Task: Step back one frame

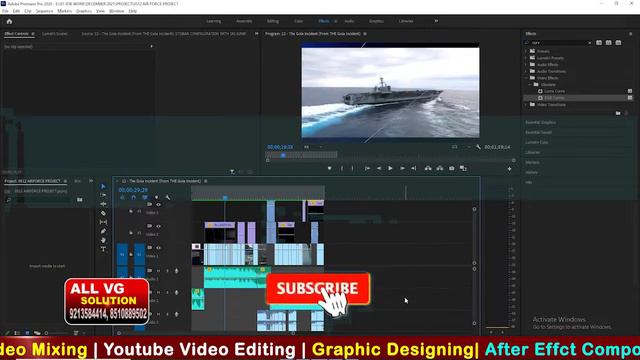Action: point(379,169)
